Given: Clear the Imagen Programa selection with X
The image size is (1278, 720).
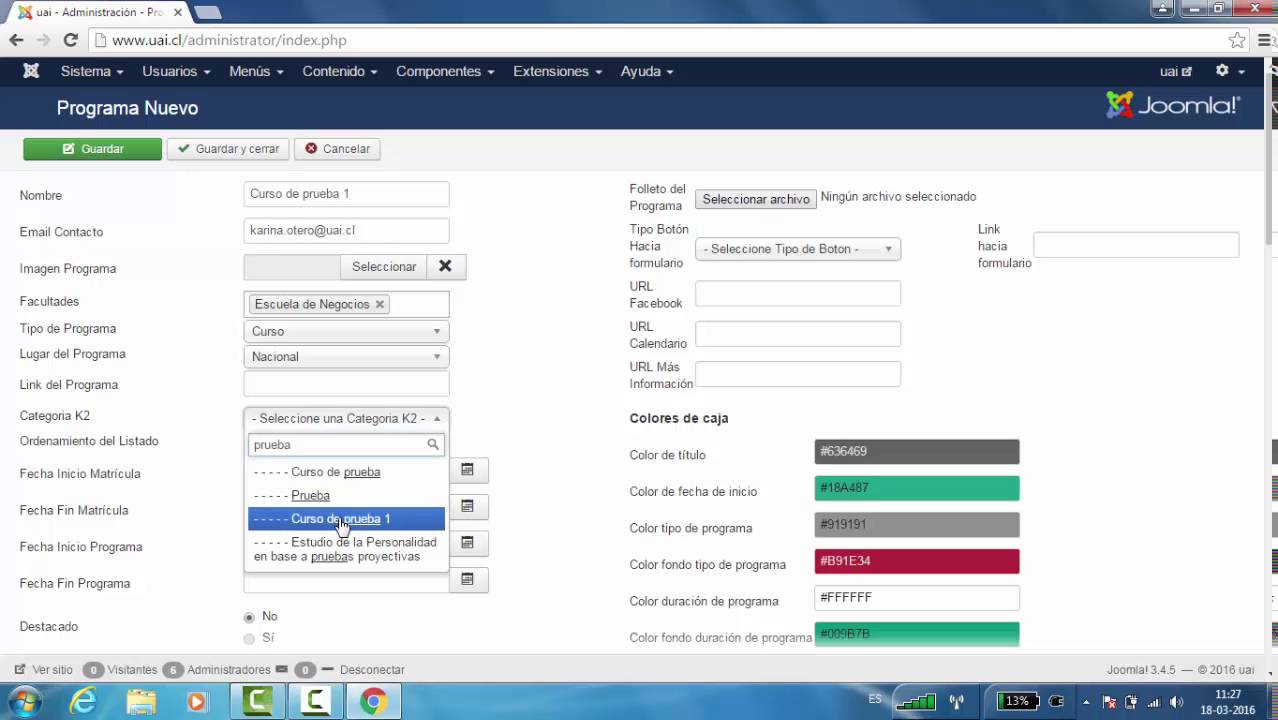Looking at the screenshot, I should pos(446,267).
